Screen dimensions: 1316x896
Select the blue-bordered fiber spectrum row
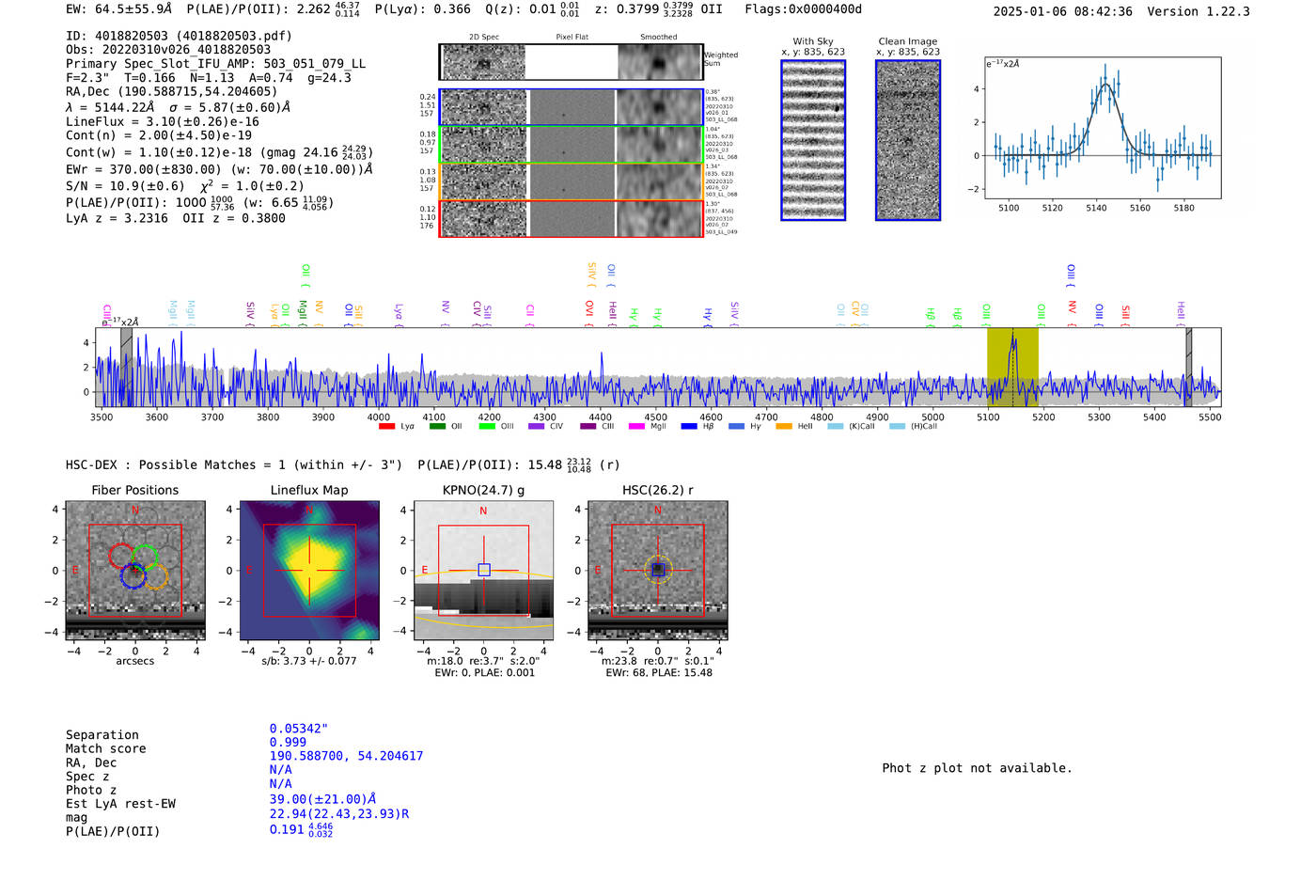coord(571,107)
